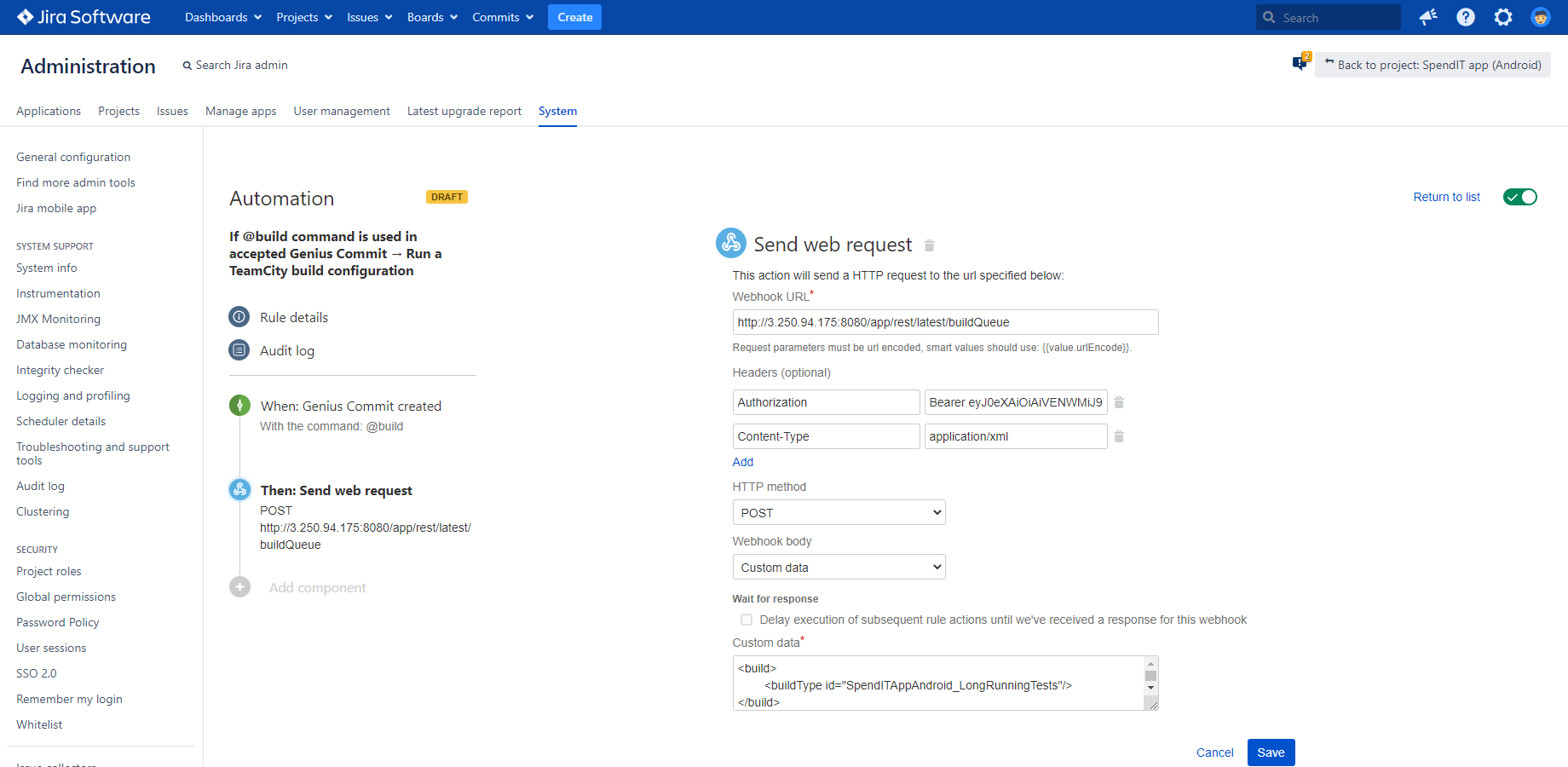Viewport: 1568px width, 767px height.
Task: Expand the Projects menu in top bar
Action: pos(304,17)
